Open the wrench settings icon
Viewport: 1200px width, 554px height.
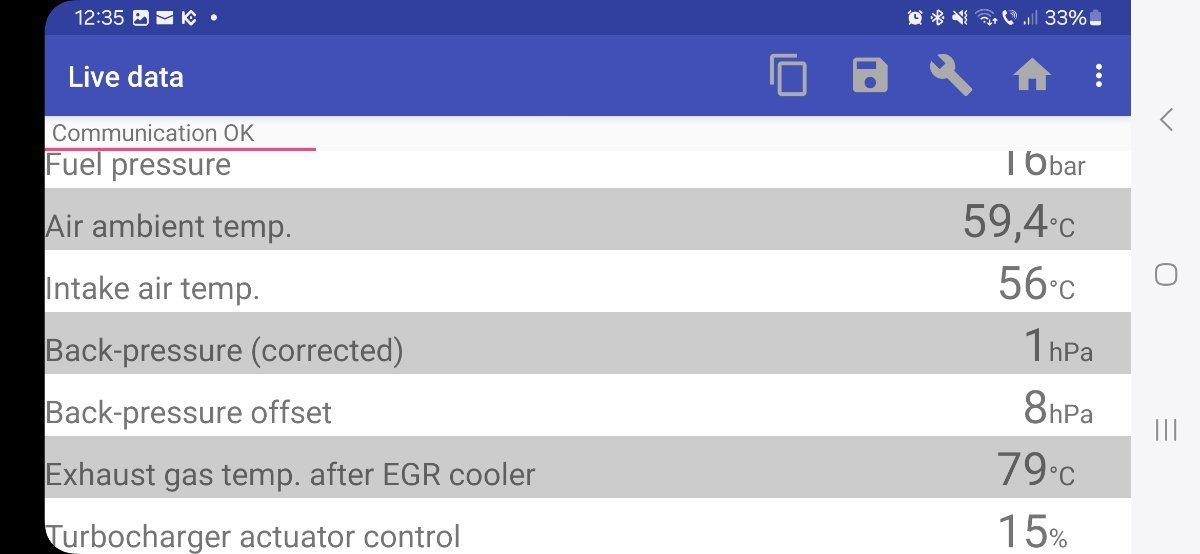point(950,76)
